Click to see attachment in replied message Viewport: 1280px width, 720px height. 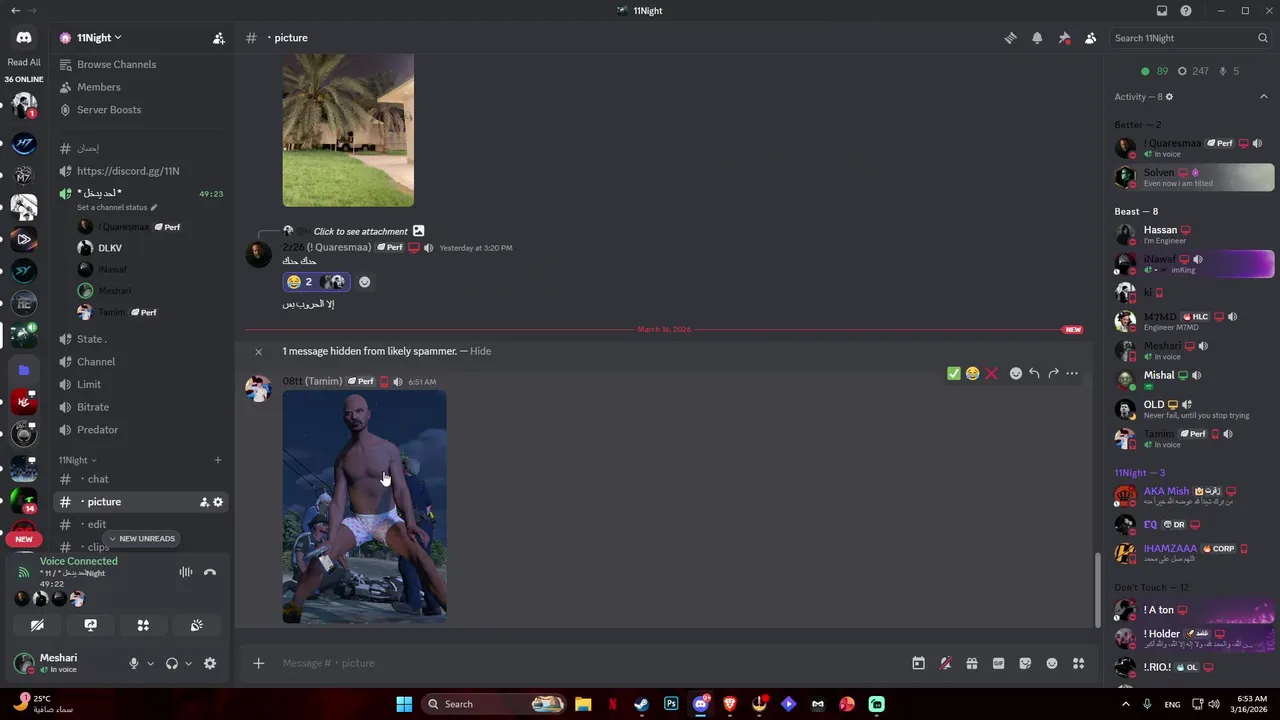tap(360, 231)
